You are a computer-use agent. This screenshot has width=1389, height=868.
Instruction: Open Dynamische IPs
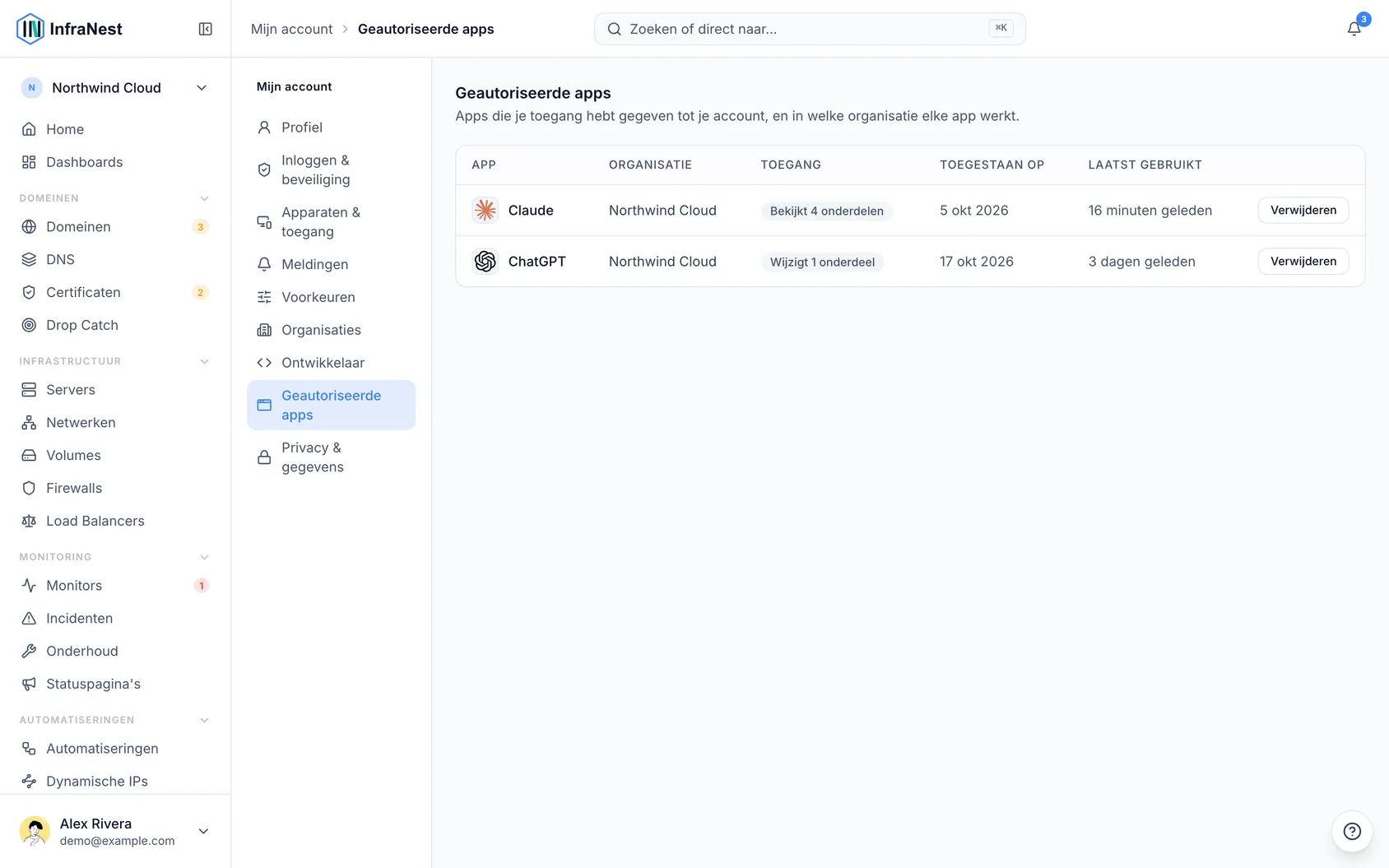(x=115, y=782)
